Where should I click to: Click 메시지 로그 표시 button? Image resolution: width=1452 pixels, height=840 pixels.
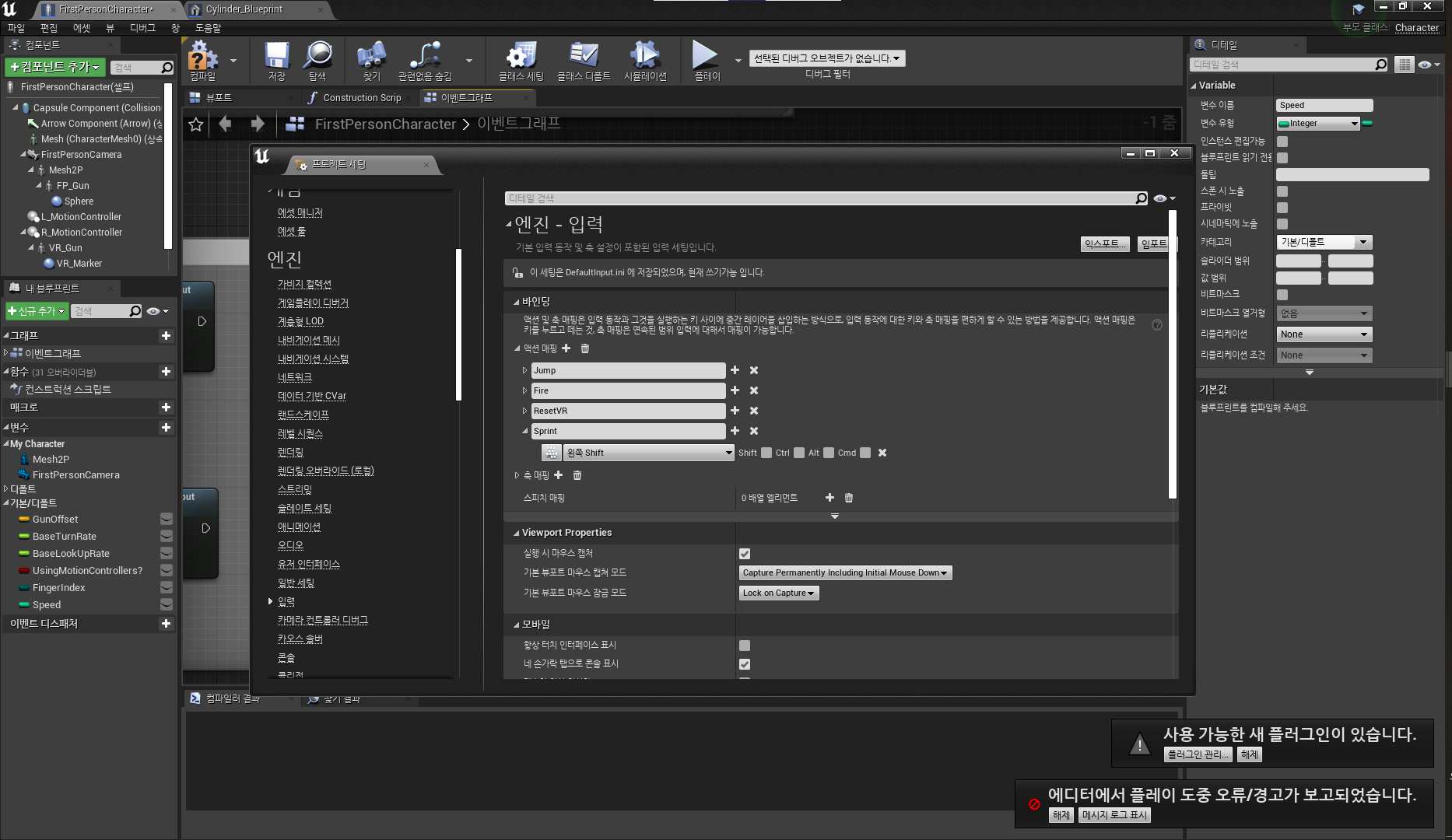(1114, 815)
